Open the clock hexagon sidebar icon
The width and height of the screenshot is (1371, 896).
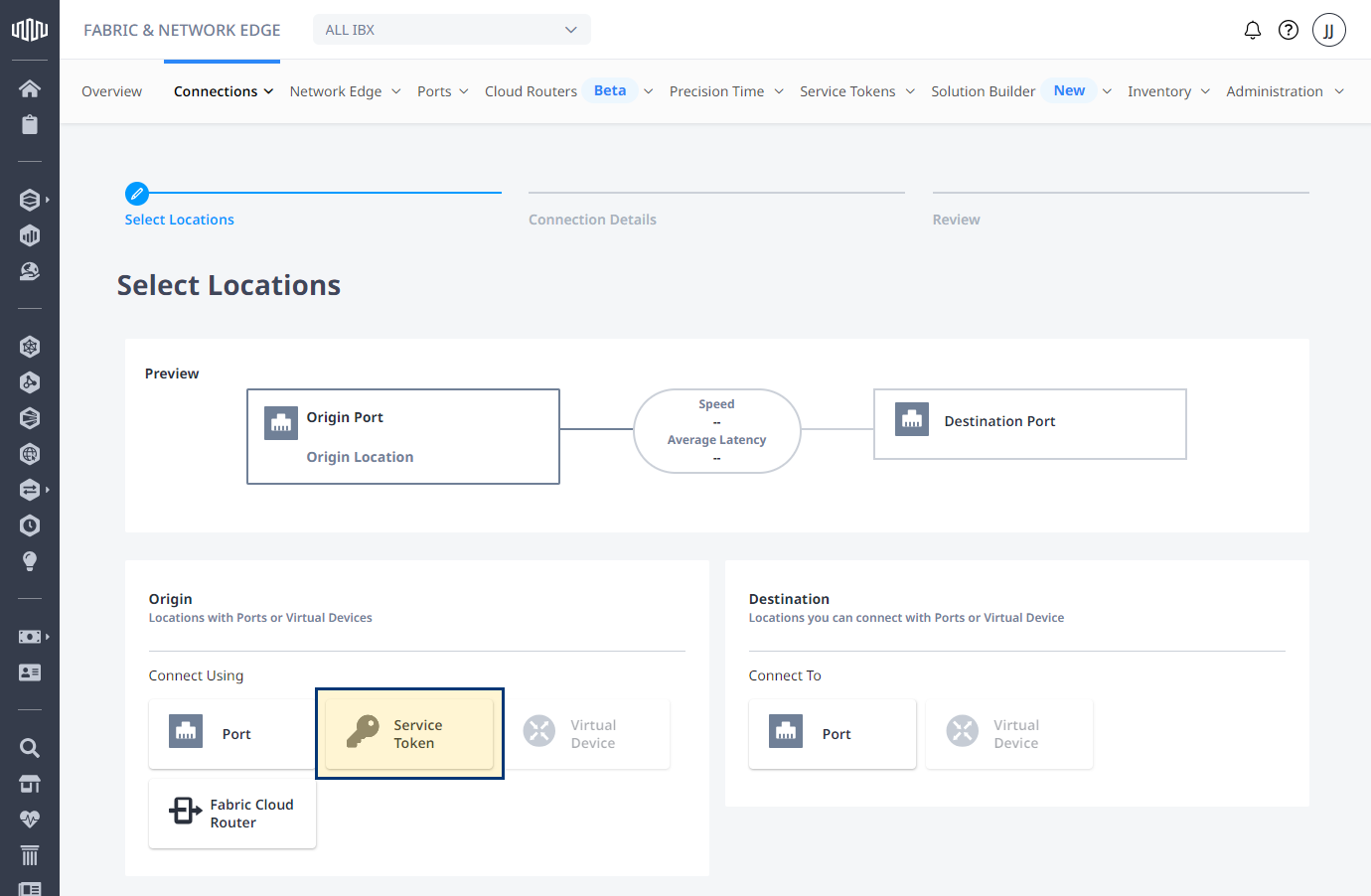[30, 525]
